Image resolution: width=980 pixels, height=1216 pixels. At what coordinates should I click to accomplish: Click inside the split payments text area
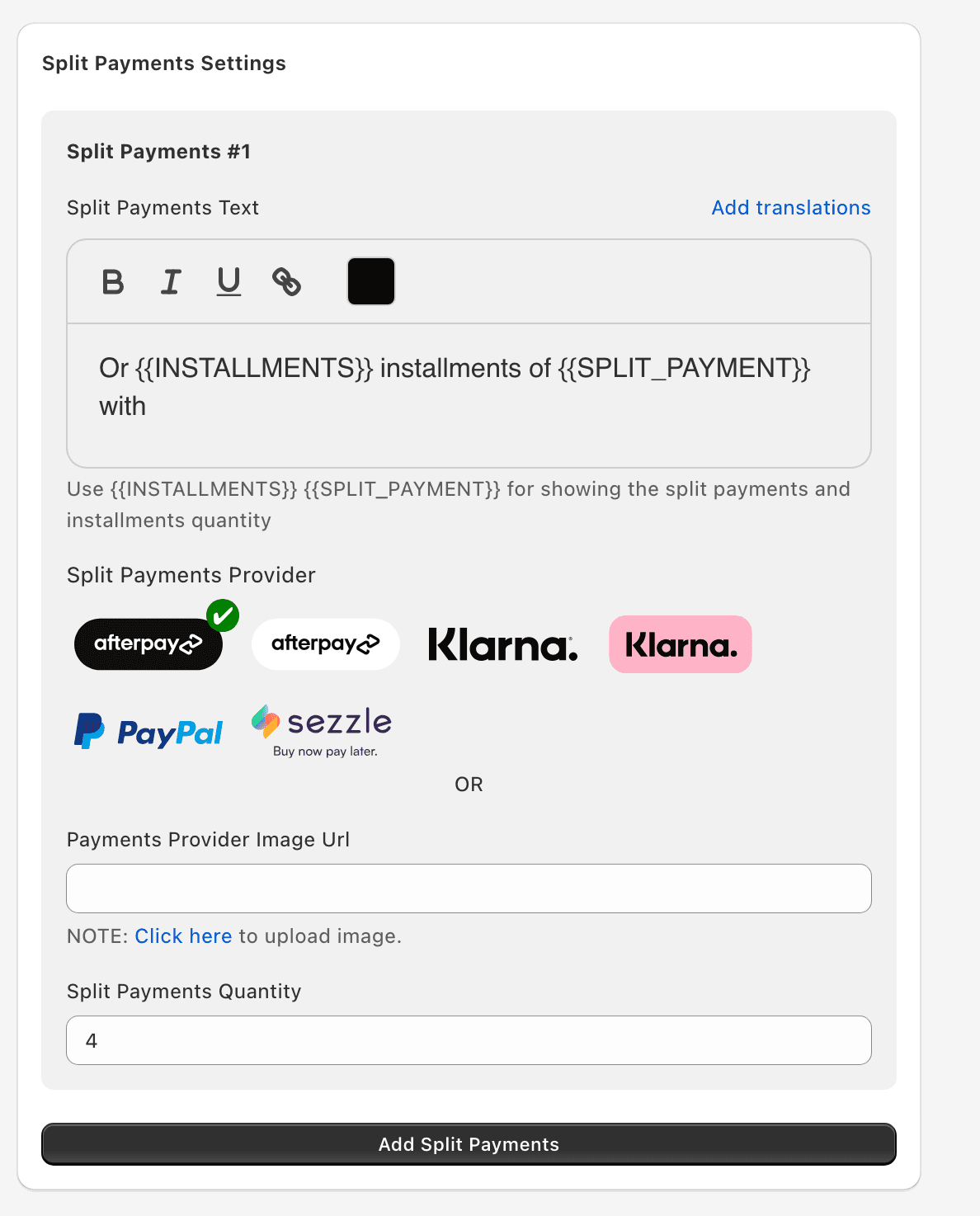click(469, 395)
